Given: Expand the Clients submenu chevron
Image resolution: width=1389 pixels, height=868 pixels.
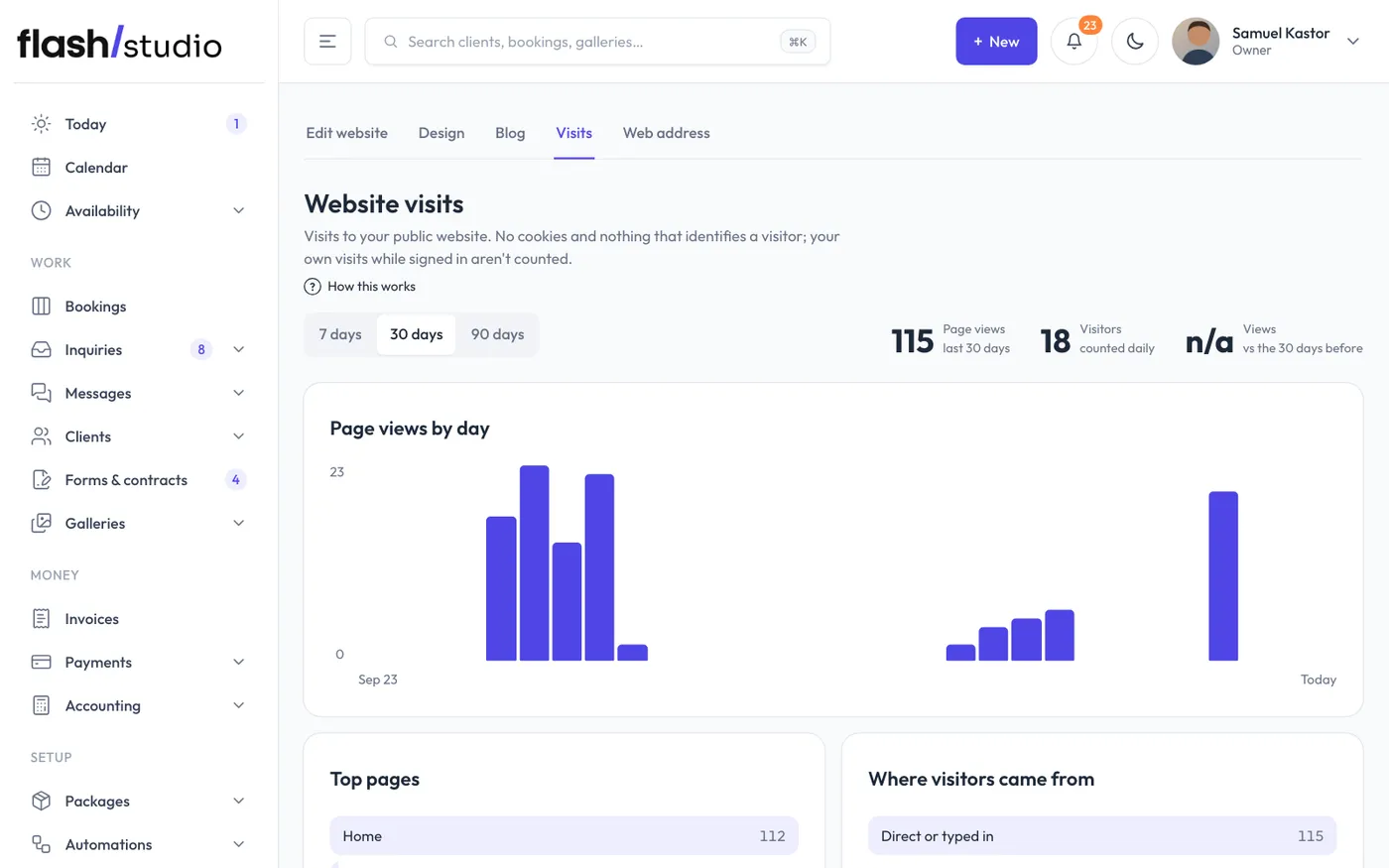Looking at the screenshot, I should click(x=238, y=436).
